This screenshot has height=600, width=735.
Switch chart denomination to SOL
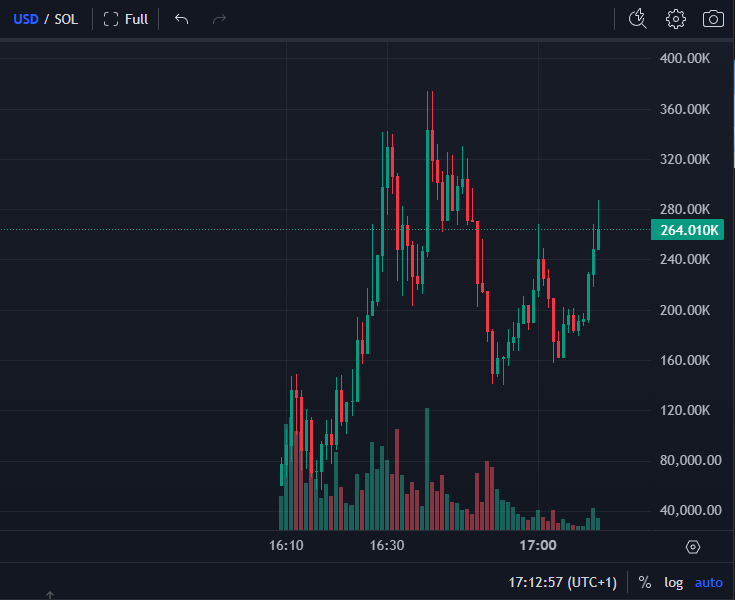tap(66, 19)
